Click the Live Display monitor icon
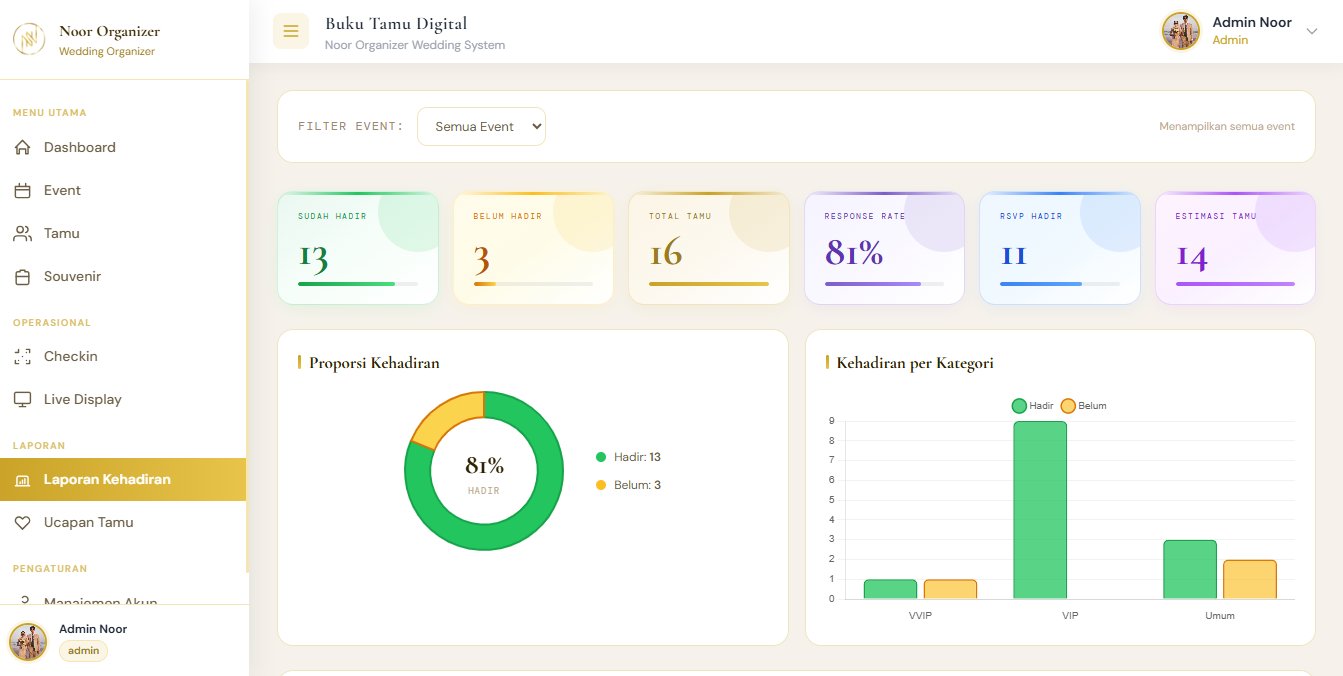Viewport: 1343px width, 676px height. [x=22, y=400]
